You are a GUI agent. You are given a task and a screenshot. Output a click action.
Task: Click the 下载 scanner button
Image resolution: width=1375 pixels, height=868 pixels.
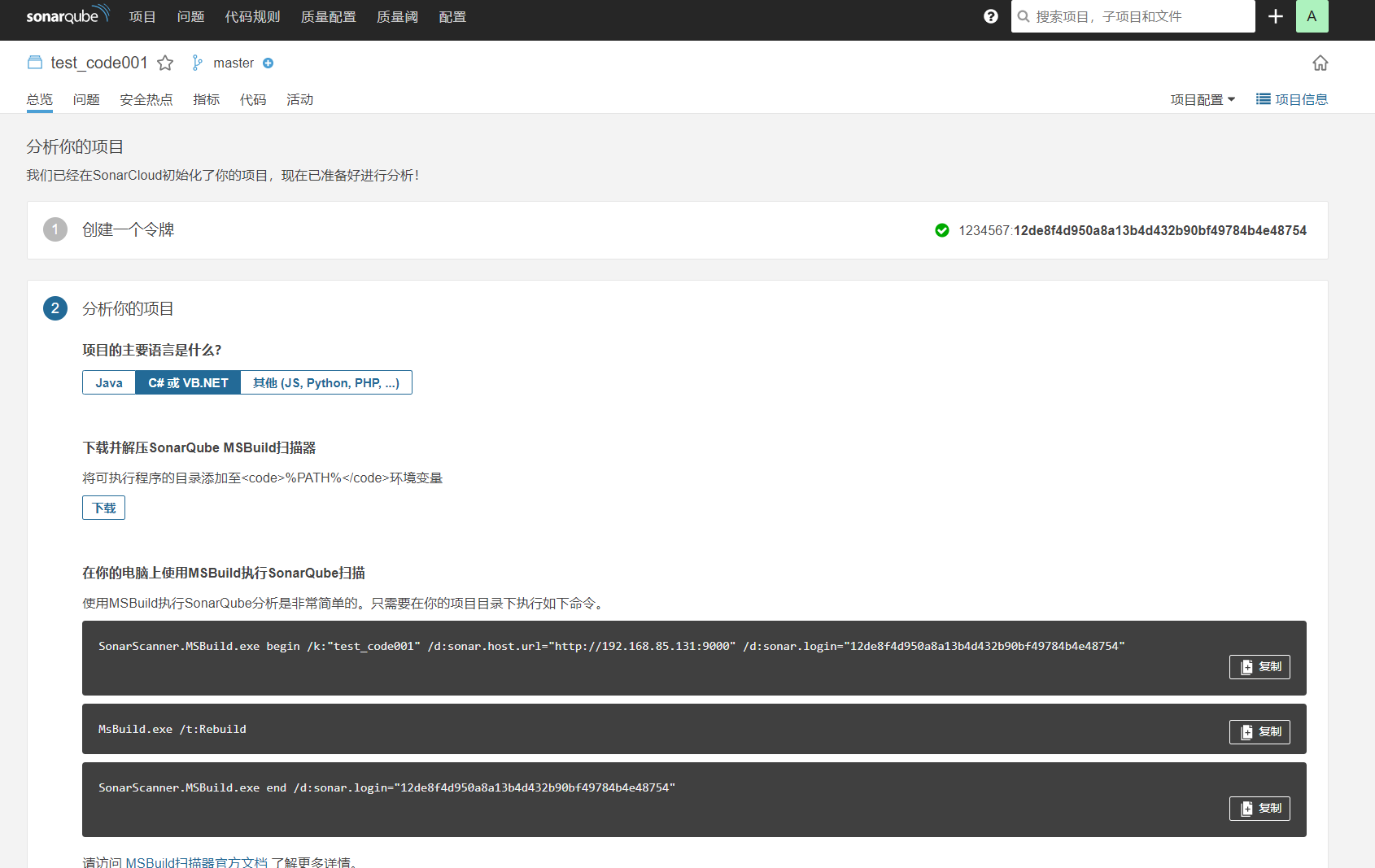pyautogui.click(x=103, y=508)
